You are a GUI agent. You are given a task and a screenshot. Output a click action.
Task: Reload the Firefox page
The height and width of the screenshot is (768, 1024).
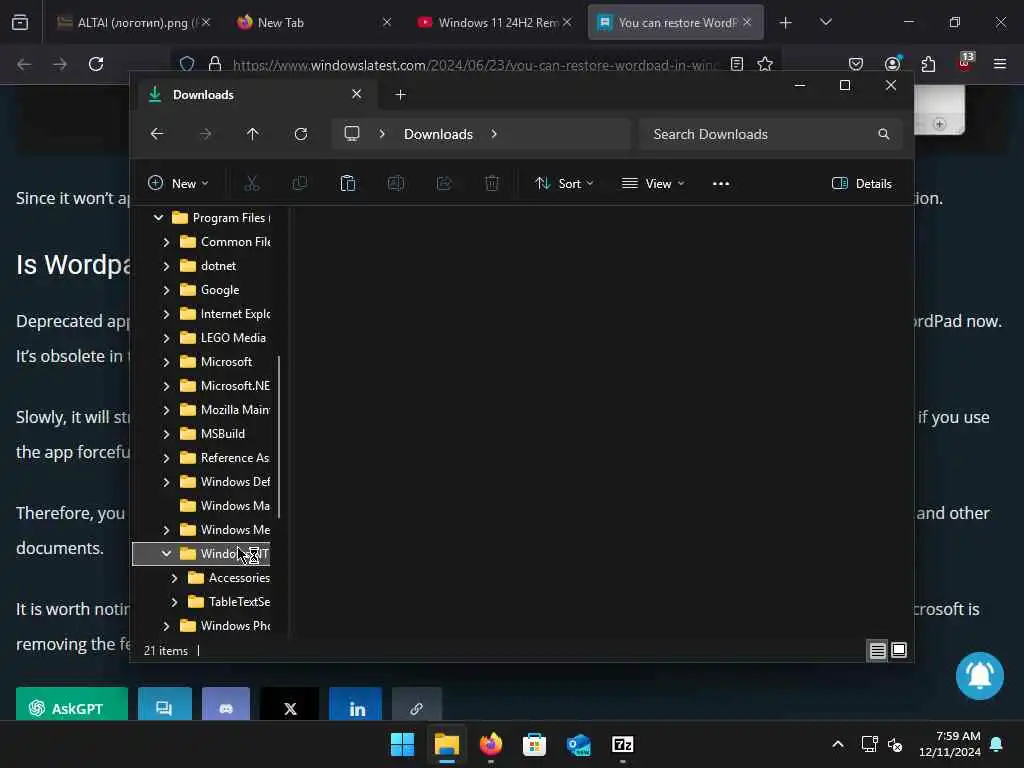[96, 64]
